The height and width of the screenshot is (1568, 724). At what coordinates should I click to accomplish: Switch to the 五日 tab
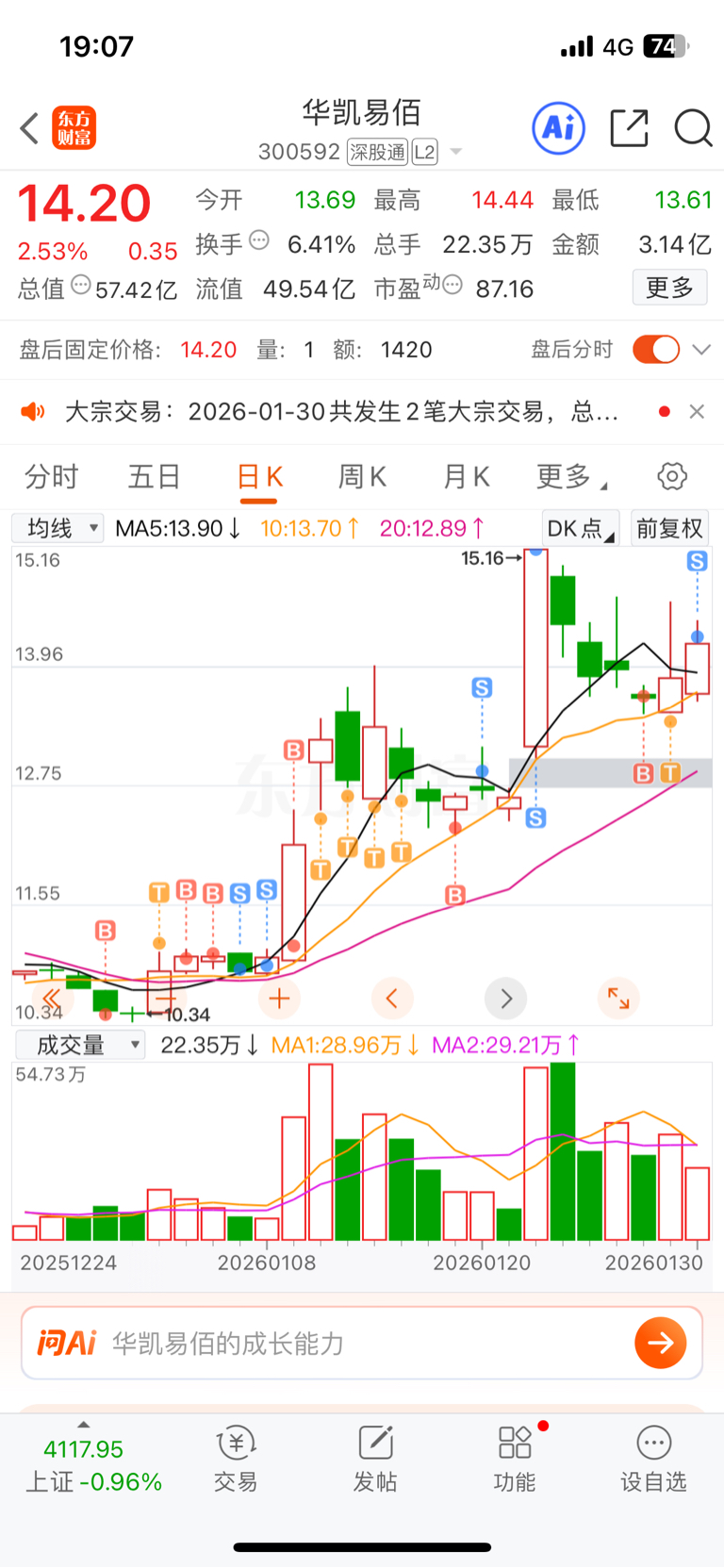click(x=154, y=477)
